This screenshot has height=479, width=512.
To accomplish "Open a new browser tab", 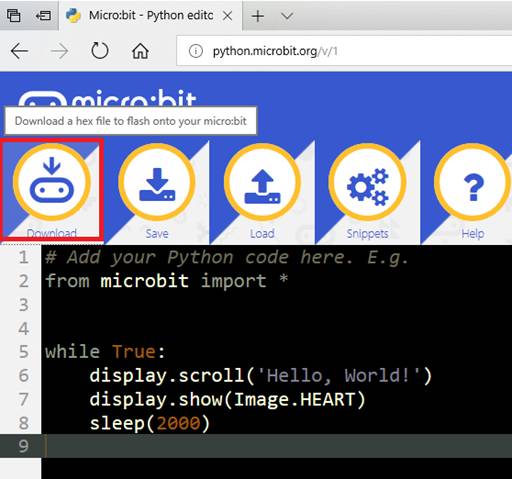I will point(258,16).
